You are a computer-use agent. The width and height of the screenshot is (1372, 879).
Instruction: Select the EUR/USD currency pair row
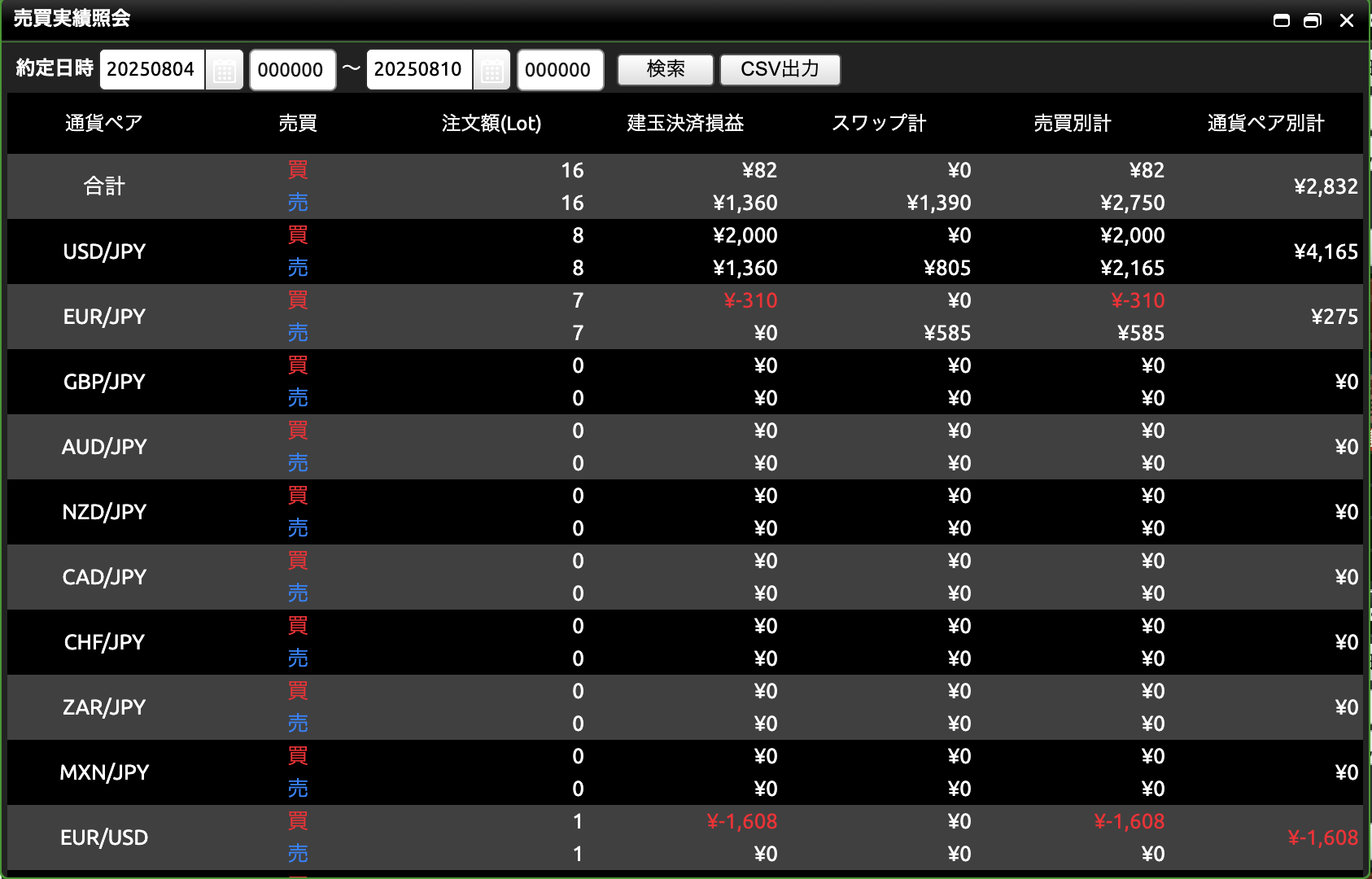104,837
